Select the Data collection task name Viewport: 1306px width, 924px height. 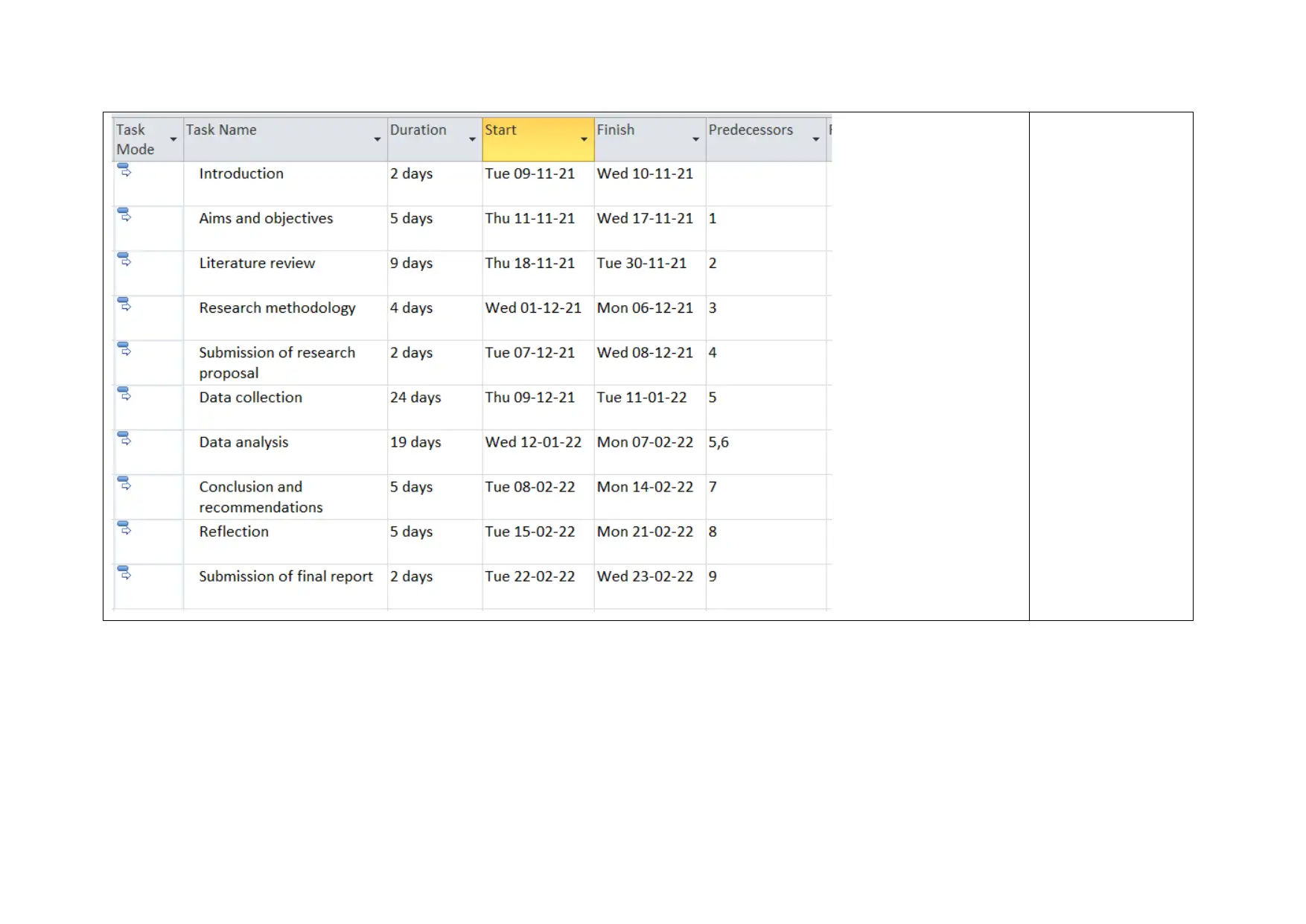pyautogui.click(x=285, y=407)
